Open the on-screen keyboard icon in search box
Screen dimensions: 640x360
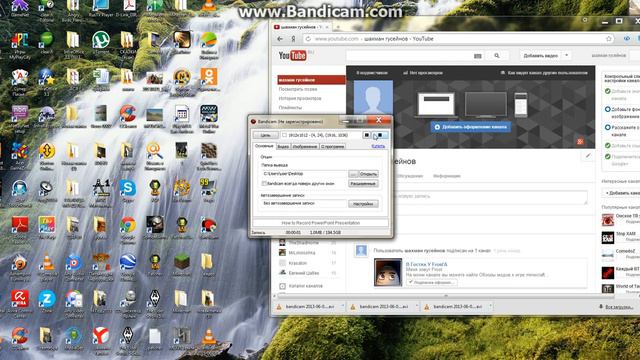(x=478, y=56)
